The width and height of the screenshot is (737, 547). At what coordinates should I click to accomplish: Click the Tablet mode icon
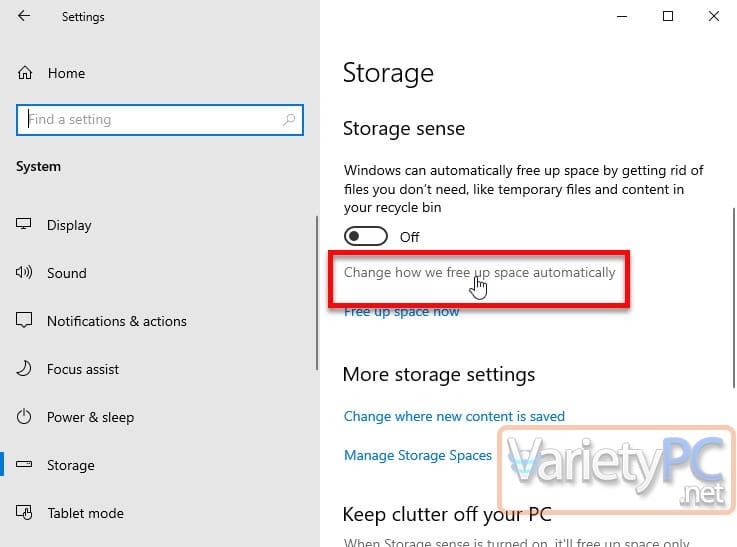pos(24,512)
